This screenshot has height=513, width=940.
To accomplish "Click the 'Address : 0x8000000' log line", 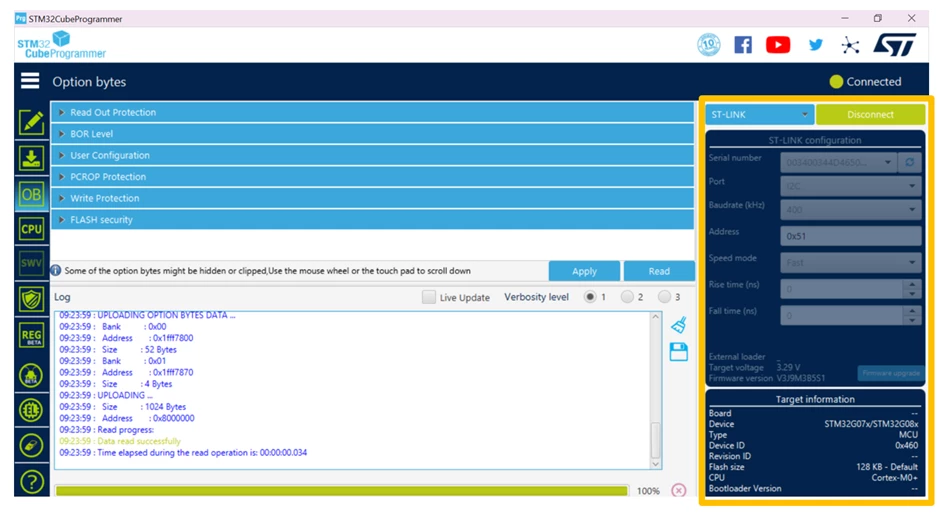I will tap(126, 418).
